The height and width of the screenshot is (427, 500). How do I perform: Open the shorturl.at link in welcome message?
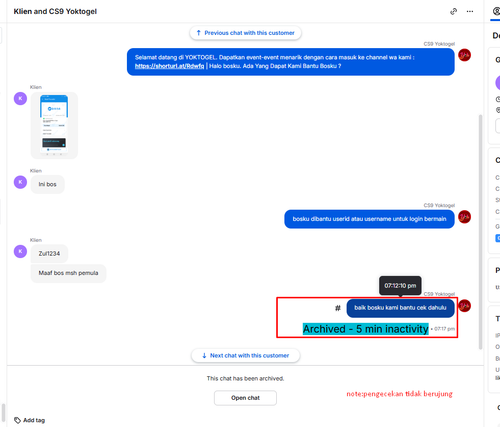169,66
